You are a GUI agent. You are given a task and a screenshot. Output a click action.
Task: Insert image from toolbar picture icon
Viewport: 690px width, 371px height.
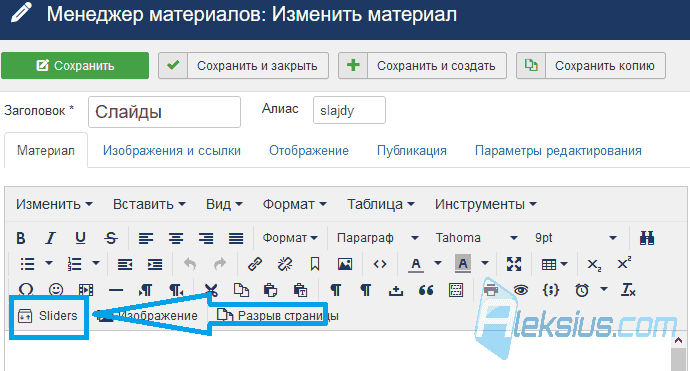(345, 264)
